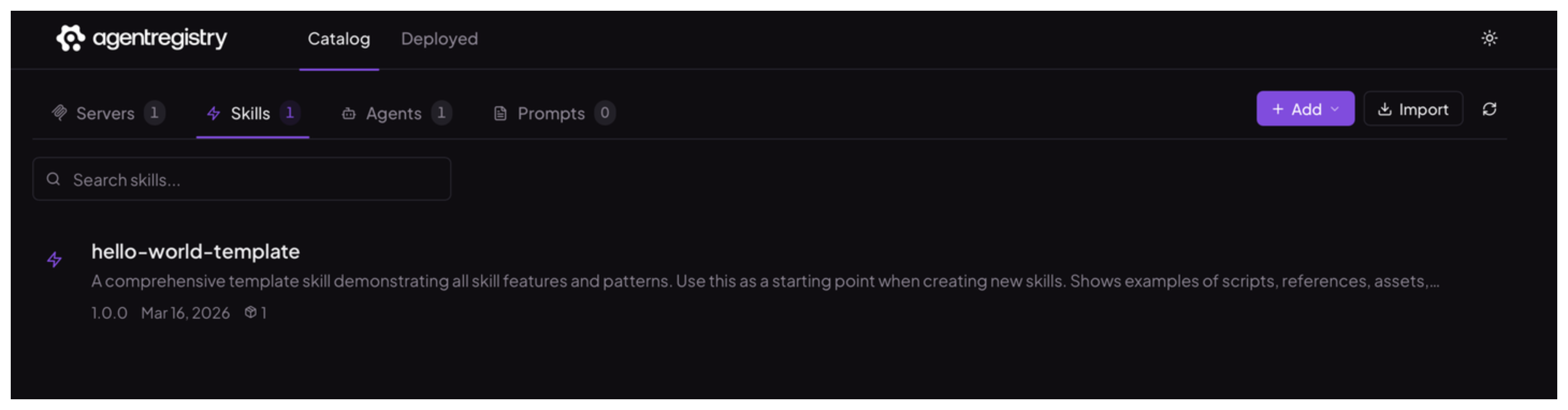Click the refresh catalog icon
This screenshot has width=1568, height=410.
pos(1489,109)
